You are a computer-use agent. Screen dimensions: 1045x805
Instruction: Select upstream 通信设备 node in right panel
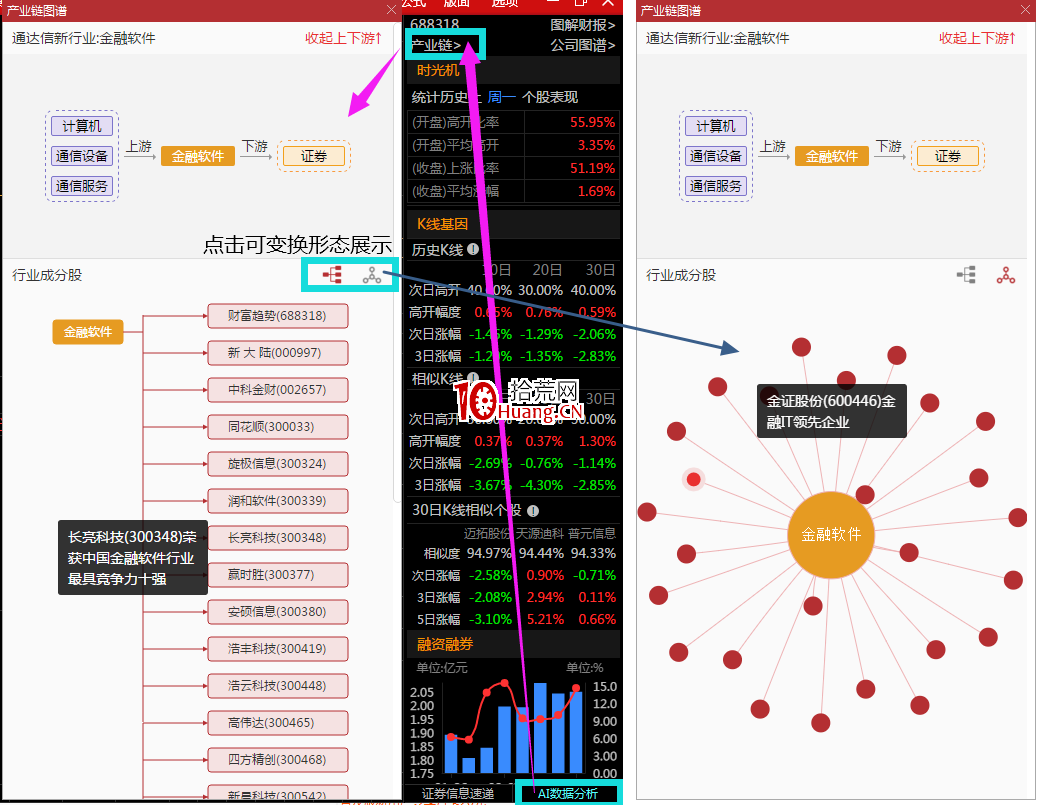click(x=716, y=156)
